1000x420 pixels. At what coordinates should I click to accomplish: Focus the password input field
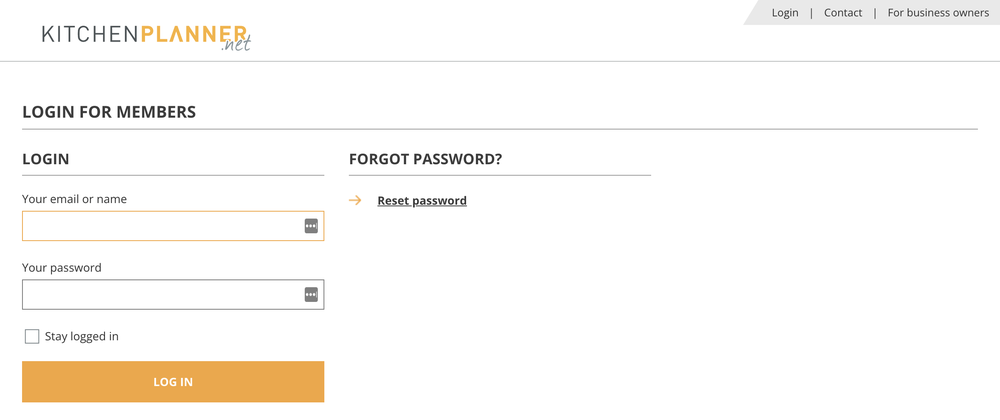pyautogui.click(x=160, y=294)
